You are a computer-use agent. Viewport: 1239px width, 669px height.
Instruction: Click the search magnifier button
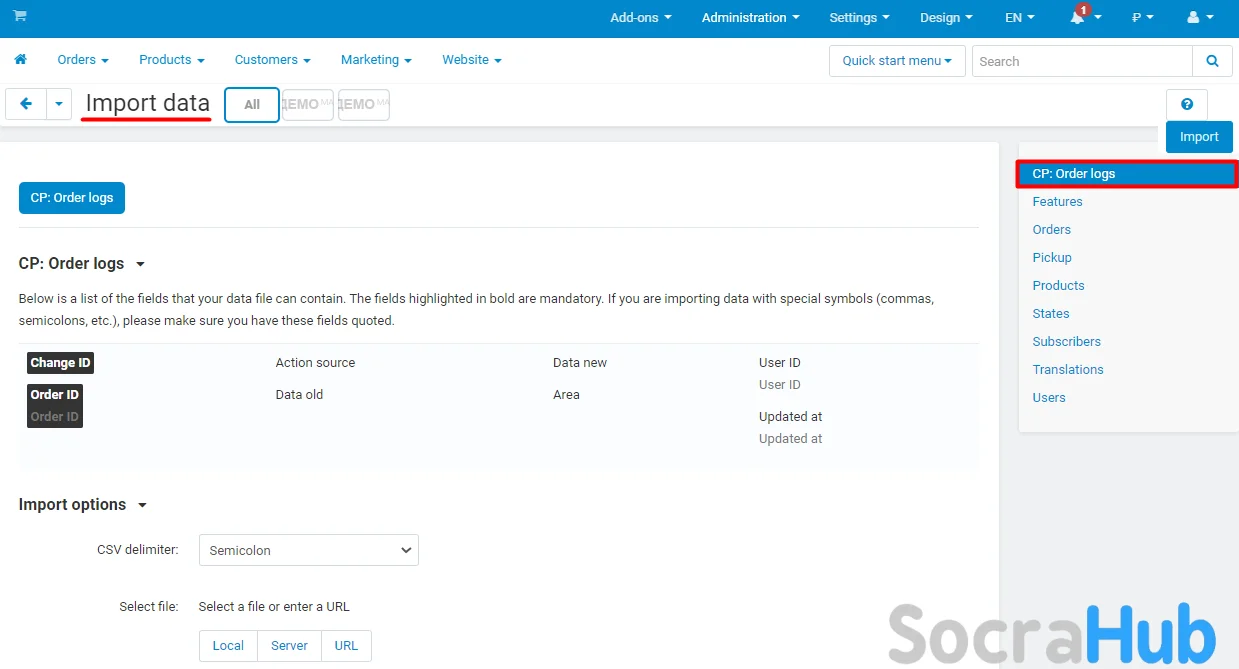pos(1212,61)
